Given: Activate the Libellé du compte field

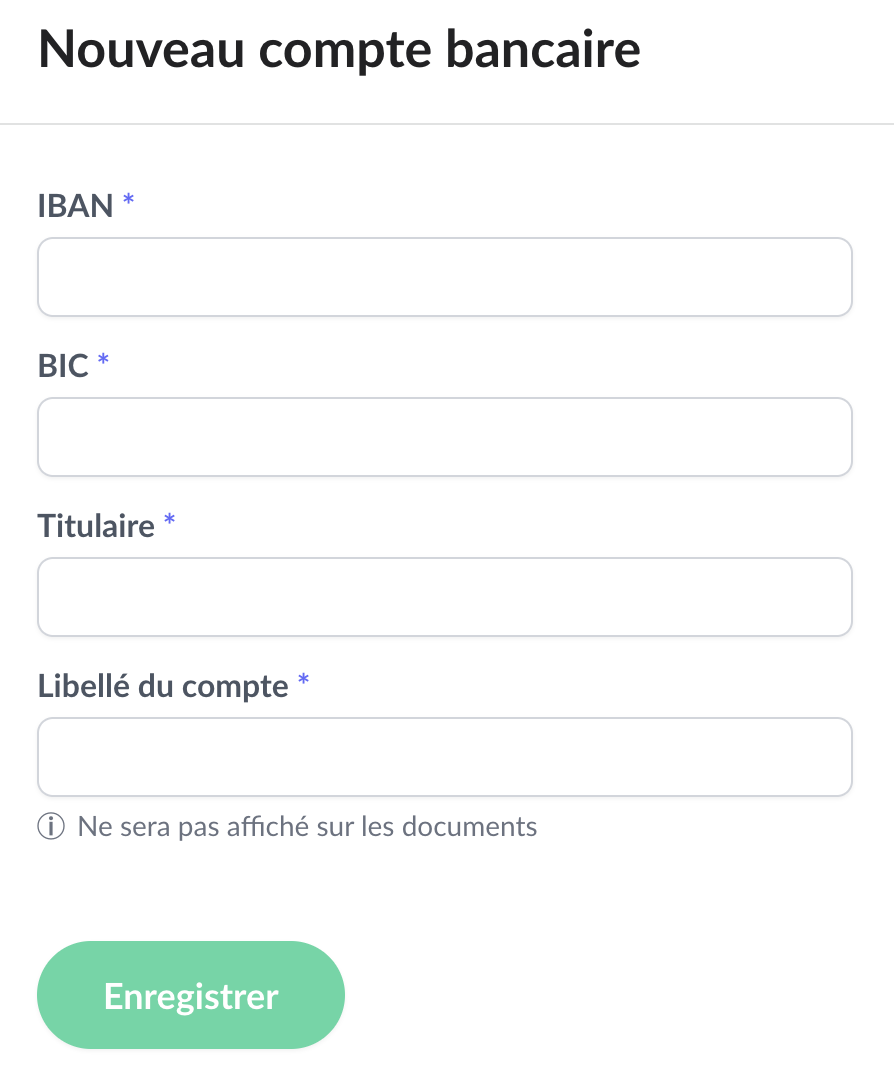Looking at the screenshot, I should [444, 757].
